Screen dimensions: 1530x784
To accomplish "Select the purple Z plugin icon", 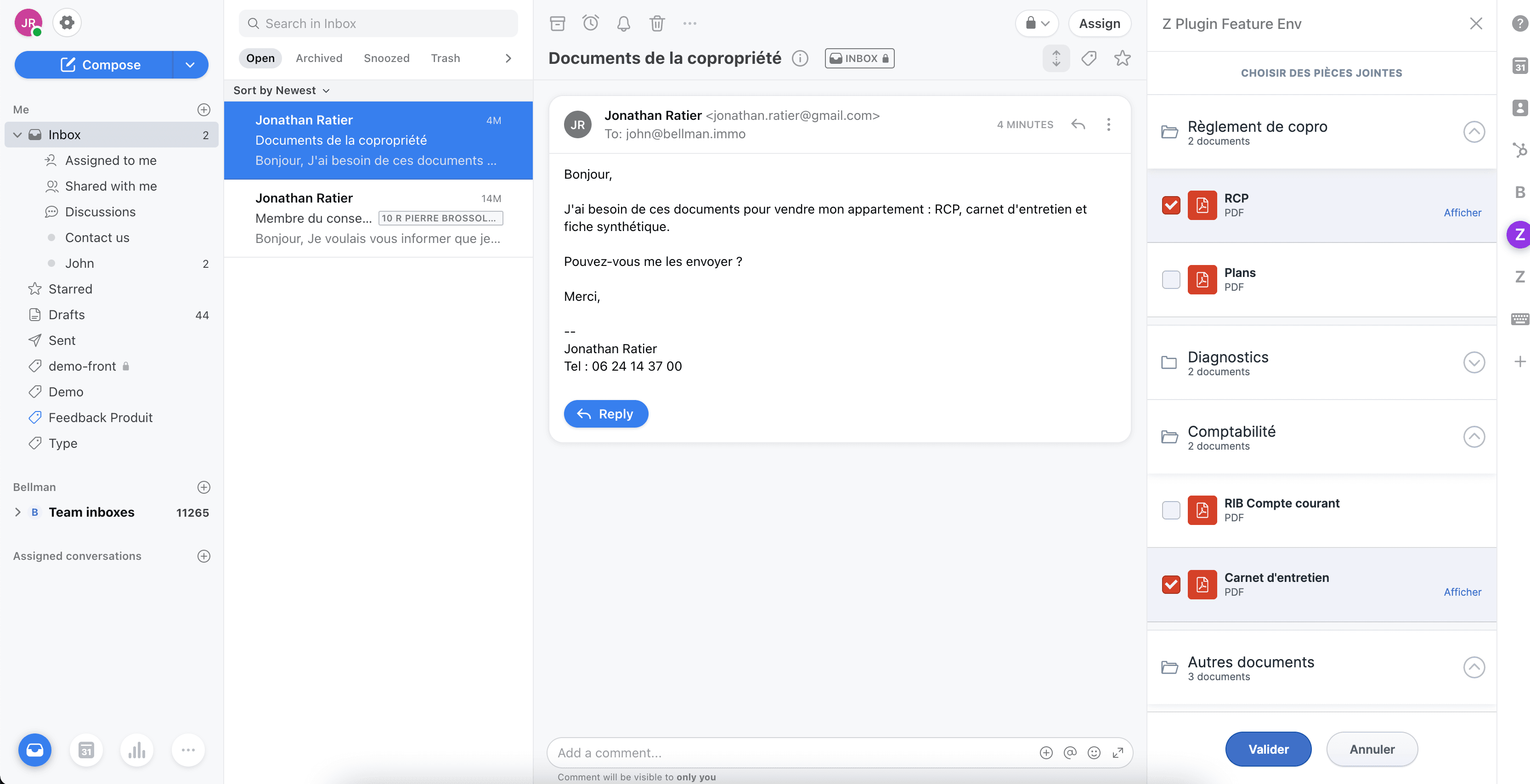I will click(1519, 235).
